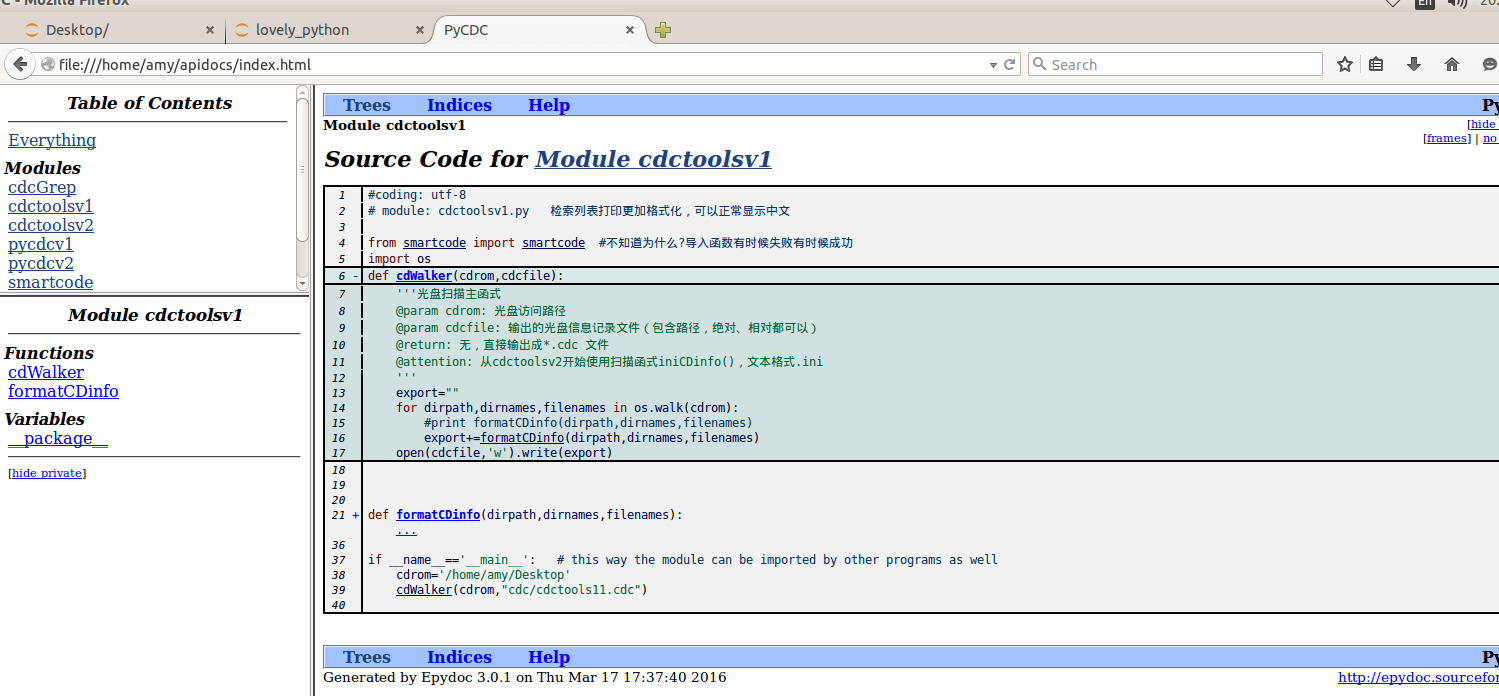Open the URL history dropdown arrow
This screenshot has height=696, width=1499.
(x=992, y=65)
